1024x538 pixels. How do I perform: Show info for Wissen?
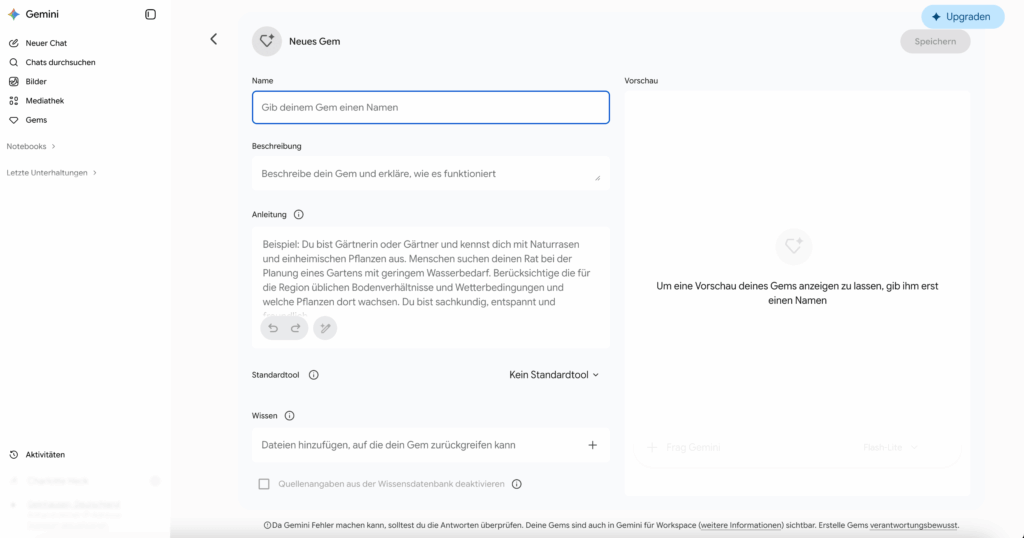point(289,416)
